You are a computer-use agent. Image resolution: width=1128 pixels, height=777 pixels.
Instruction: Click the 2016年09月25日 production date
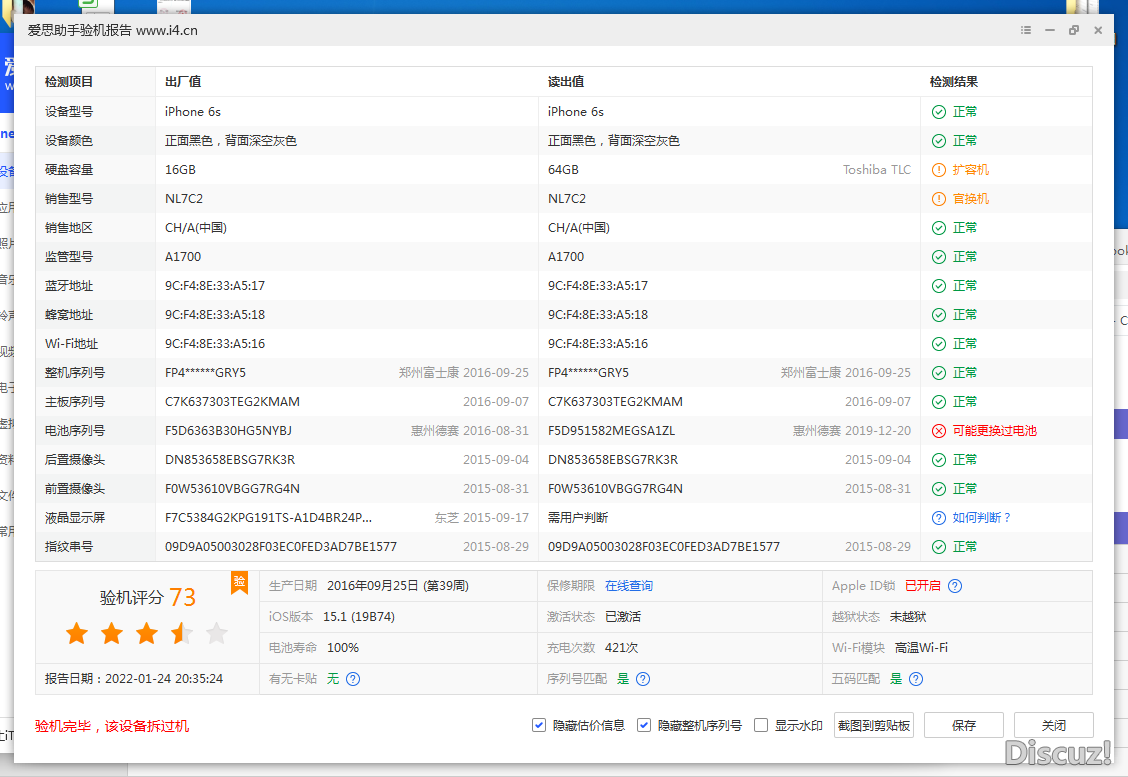click(373, 586)
